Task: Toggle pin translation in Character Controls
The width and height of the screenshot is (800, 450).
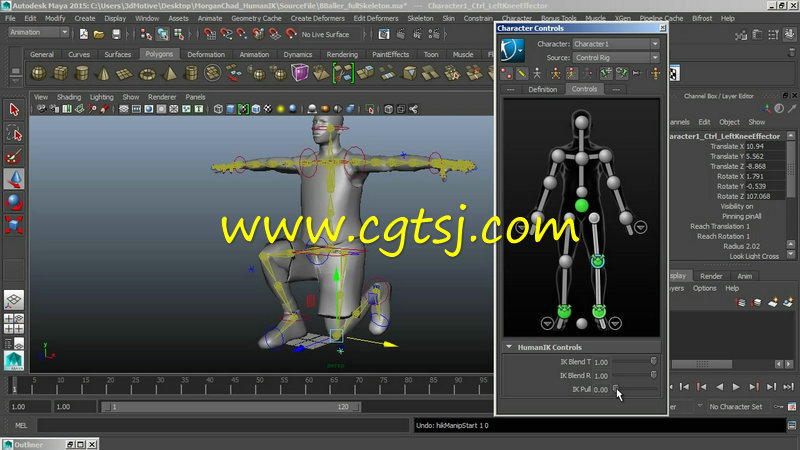Action: [606, 73]
